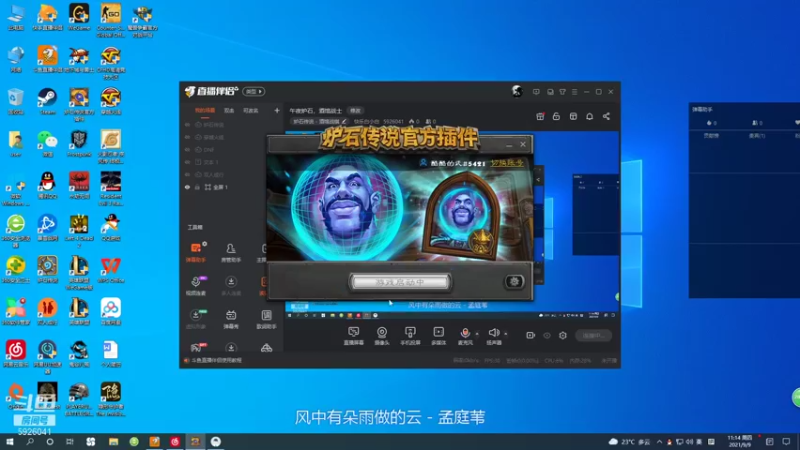Select the DNF source row

(x=232, y=149)
